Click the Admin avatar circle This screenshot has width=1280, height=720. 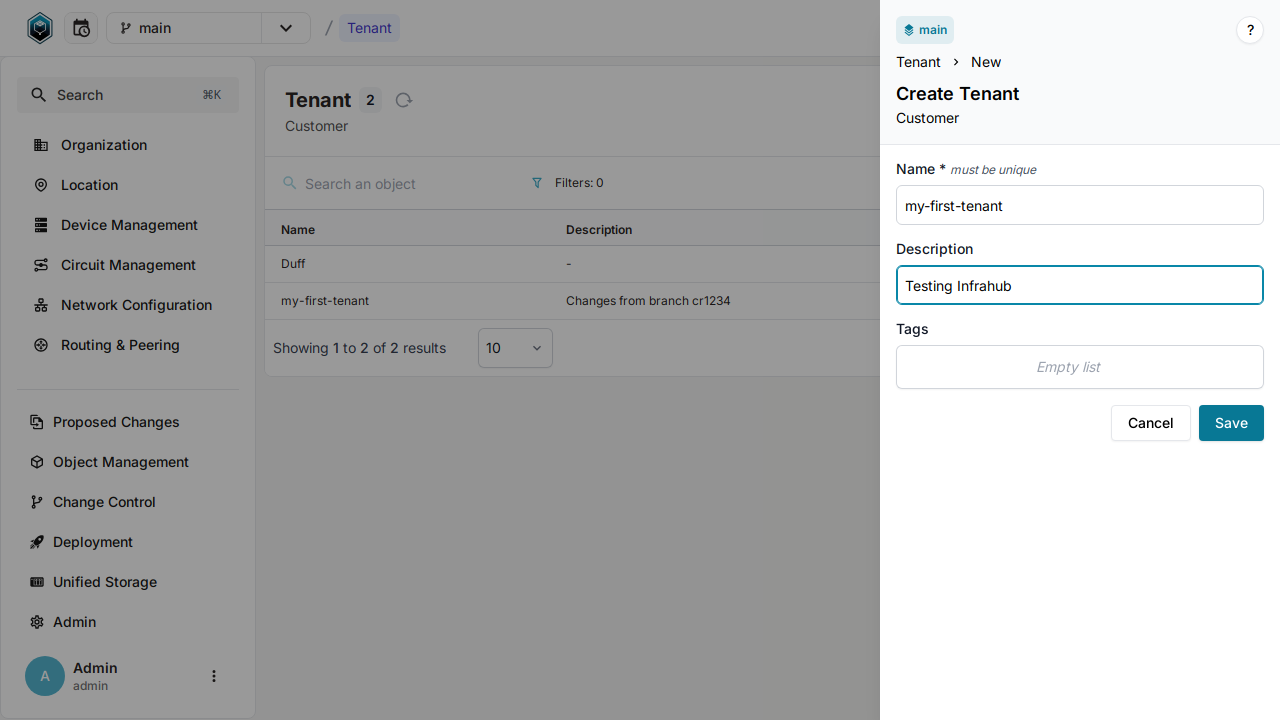pos(45,676)
